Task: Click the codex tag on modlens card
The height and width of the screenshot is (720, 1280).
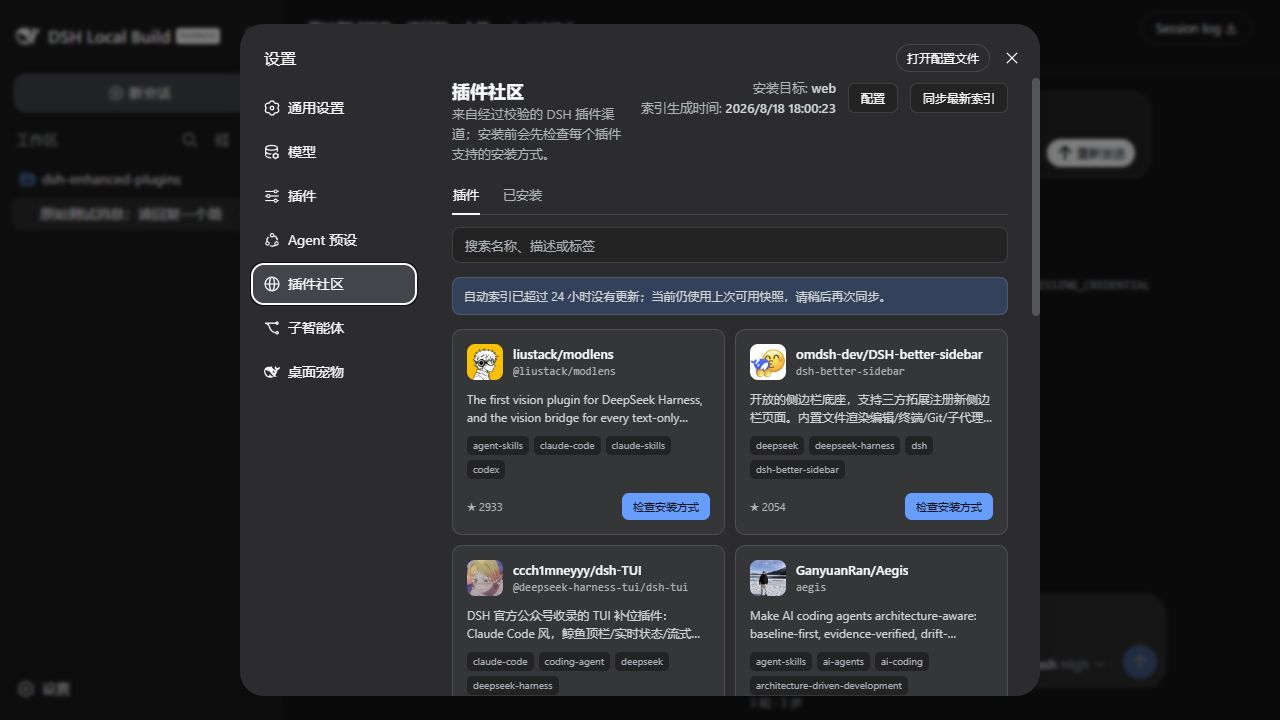Action: tap(486, 469)
